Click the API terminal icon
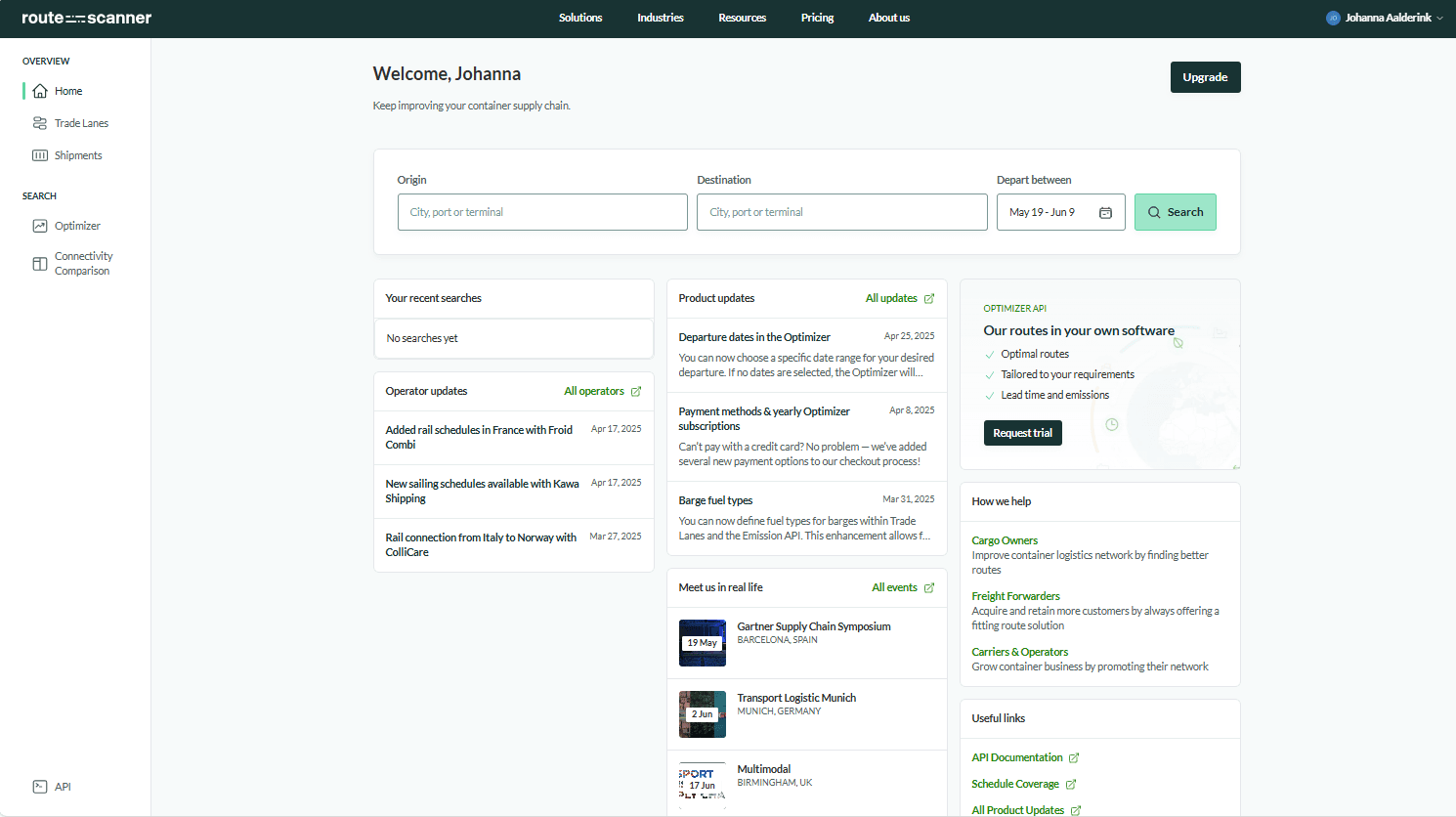Viewport: 1456px width, 817px height. pyautogui.click(x=40, y=787)
